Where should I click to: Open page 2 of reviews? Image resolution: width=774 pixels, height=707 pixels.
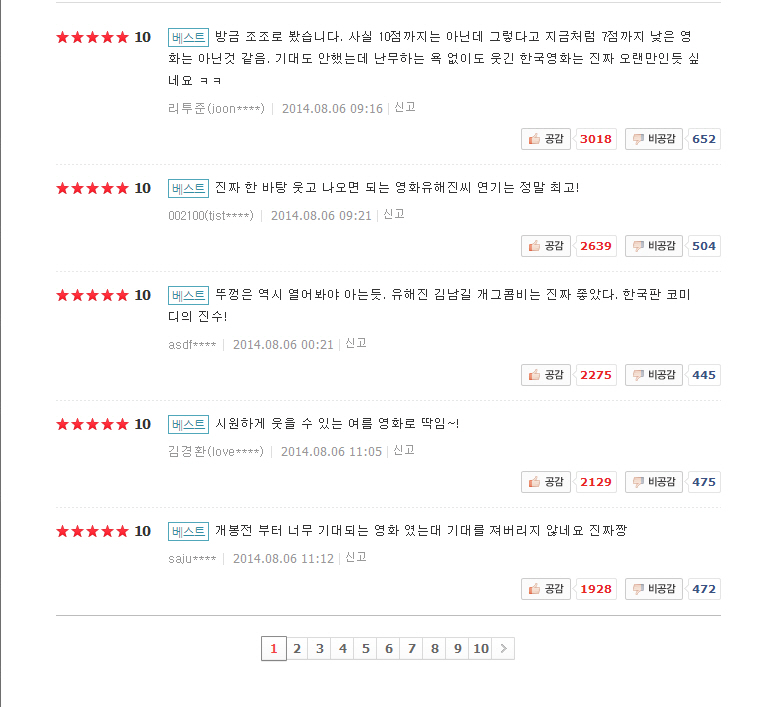[x=297, y=648]
